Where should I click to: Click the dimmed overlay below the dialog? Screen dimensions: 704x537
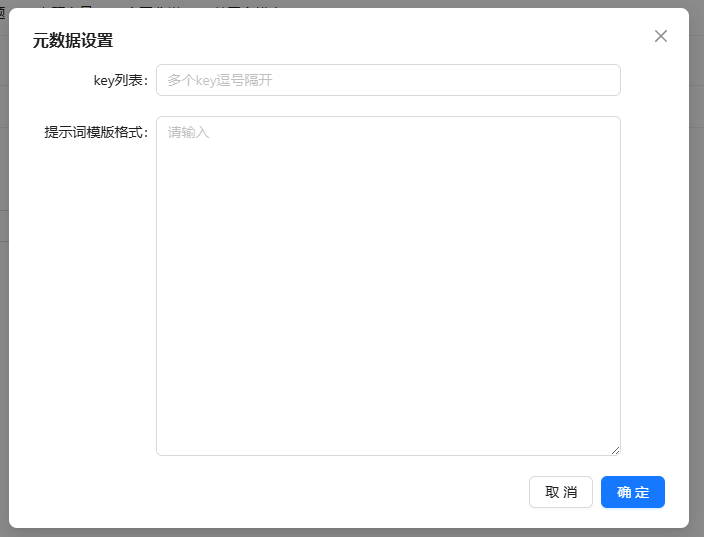[350, 532]
